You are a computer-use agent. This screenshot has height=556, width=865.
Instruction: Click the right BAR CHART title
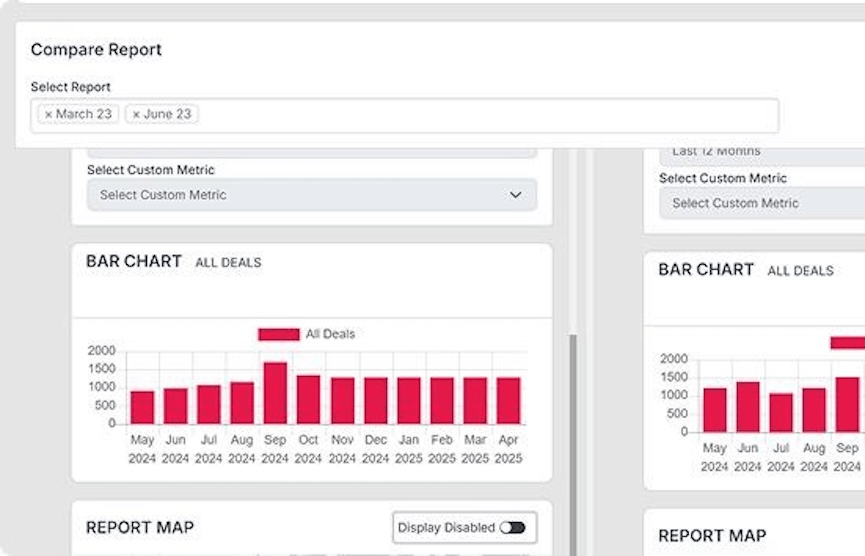[x=706, y=269]
